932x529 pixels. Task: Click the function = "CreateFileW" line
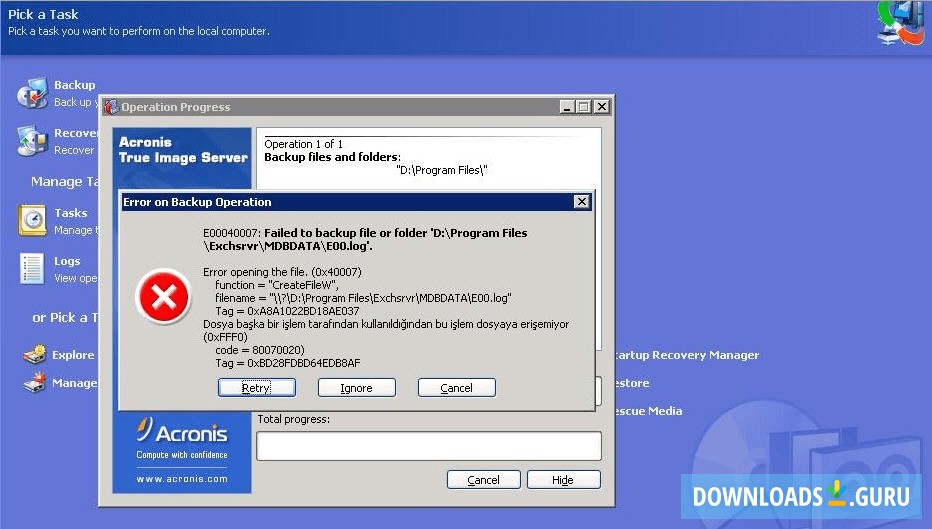277,285
